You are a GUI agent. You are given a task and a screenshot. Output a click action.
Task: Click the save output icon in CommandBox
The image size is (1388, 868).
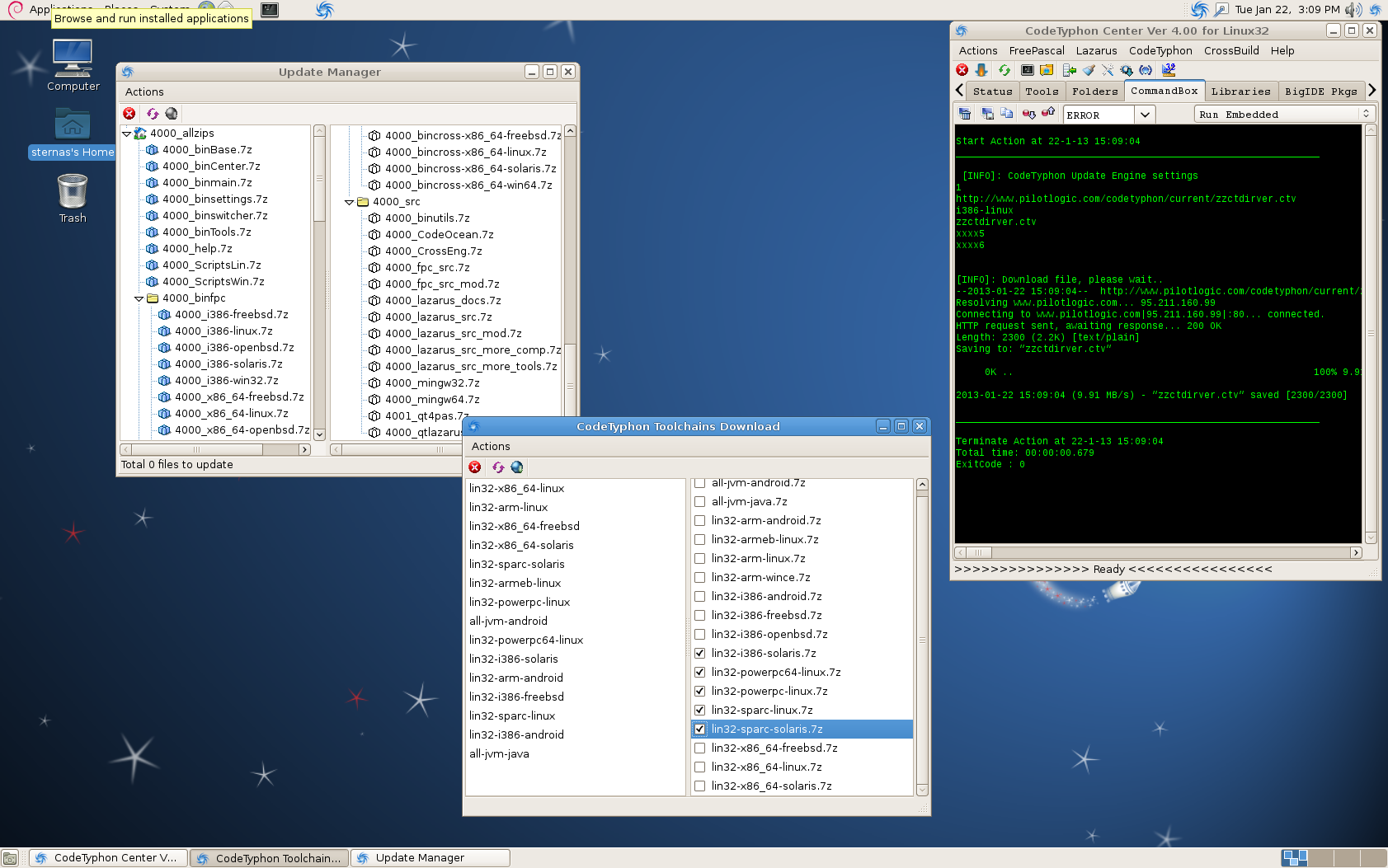[987, 114]
